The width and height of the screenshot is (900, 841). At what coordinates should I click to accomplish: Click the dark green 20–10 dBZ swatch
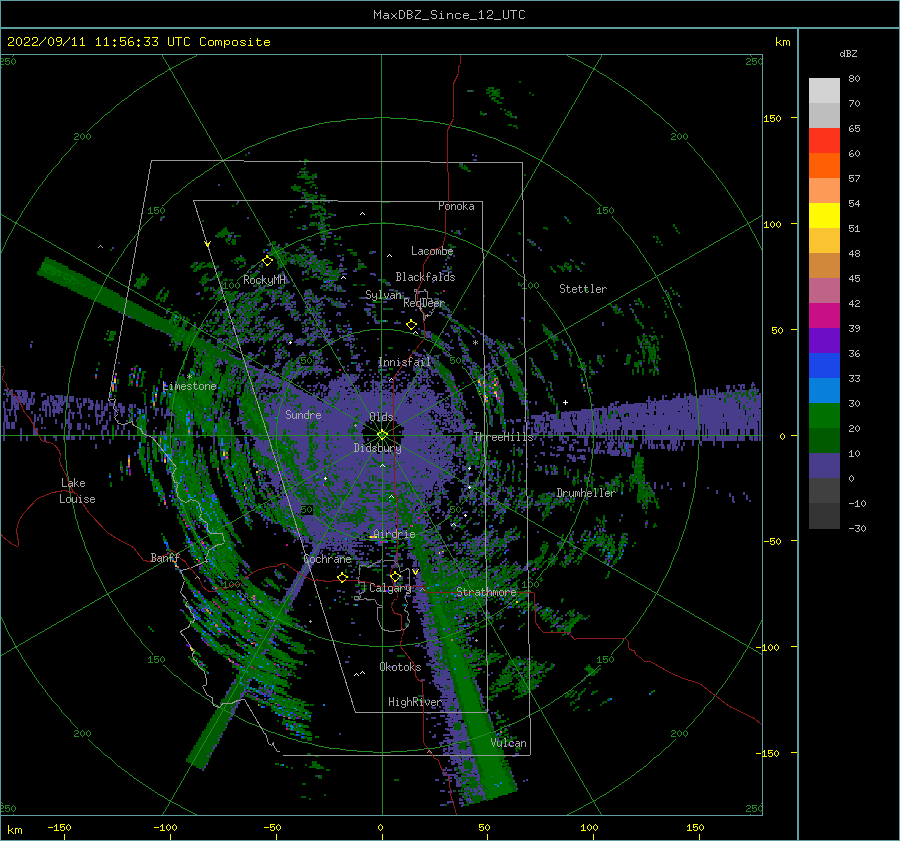pos(824,441)
